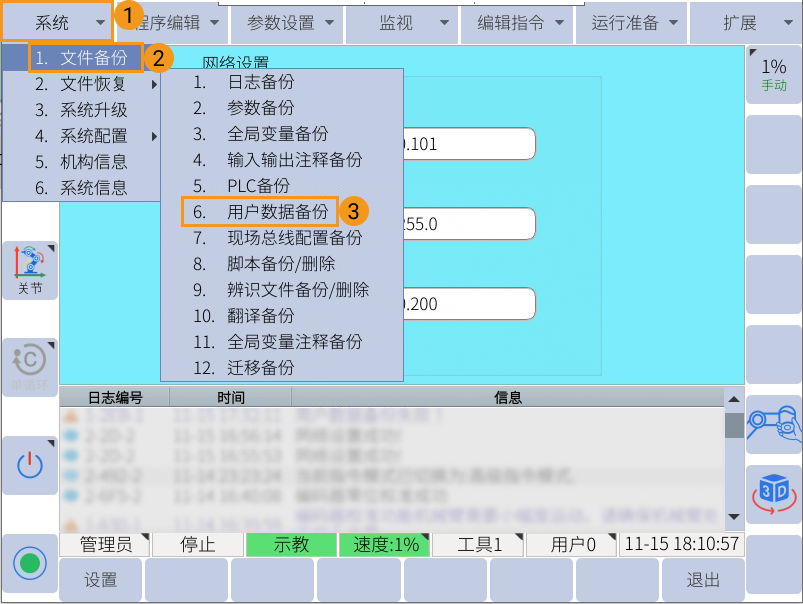Open the 扩展 dropdown menu
This screenshot has height=604, width=803.
(747, 23)
